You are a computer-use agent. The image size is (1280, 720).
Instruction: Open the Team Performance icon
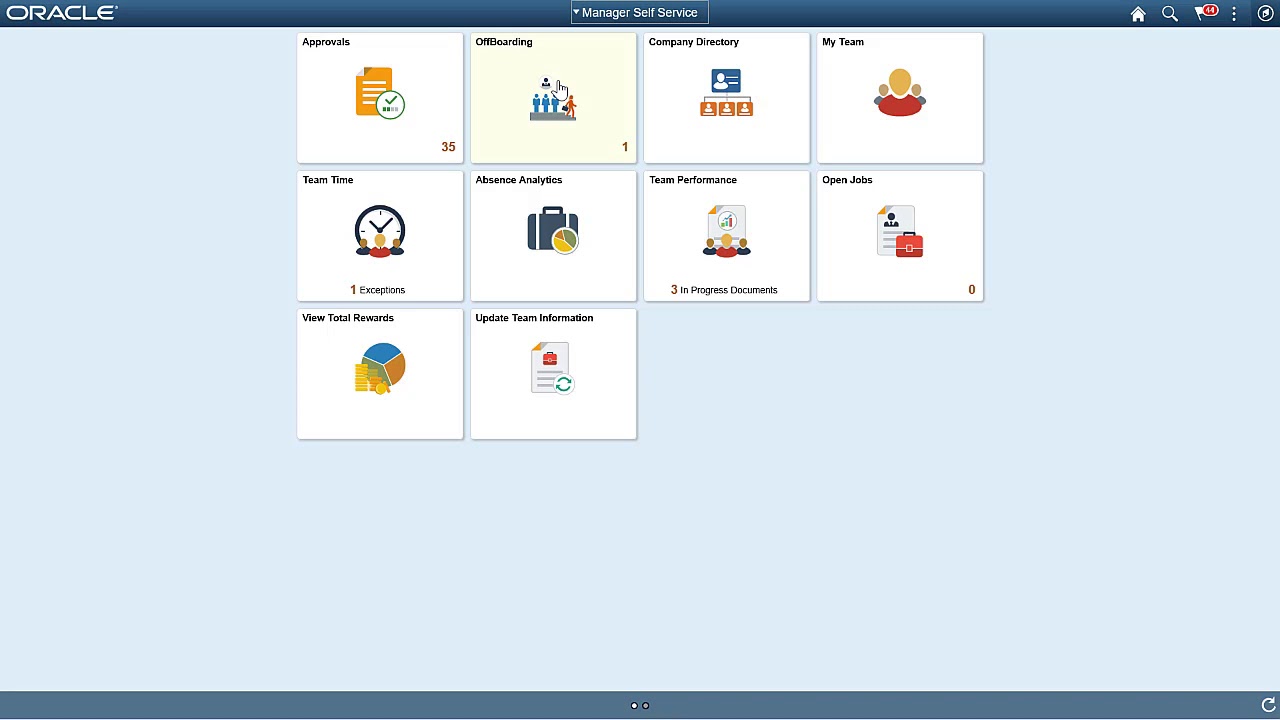[726, 231]
